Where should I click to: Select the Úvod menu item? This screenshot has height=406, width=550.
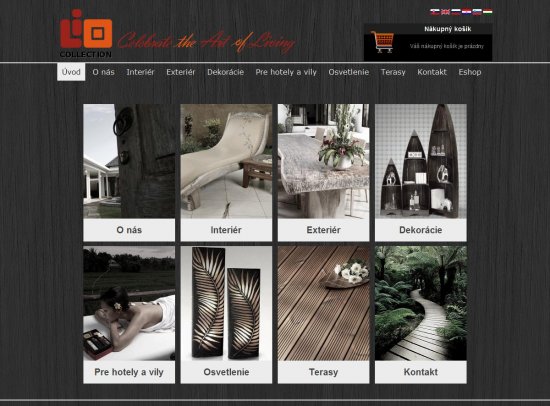[x=71, y=72]
